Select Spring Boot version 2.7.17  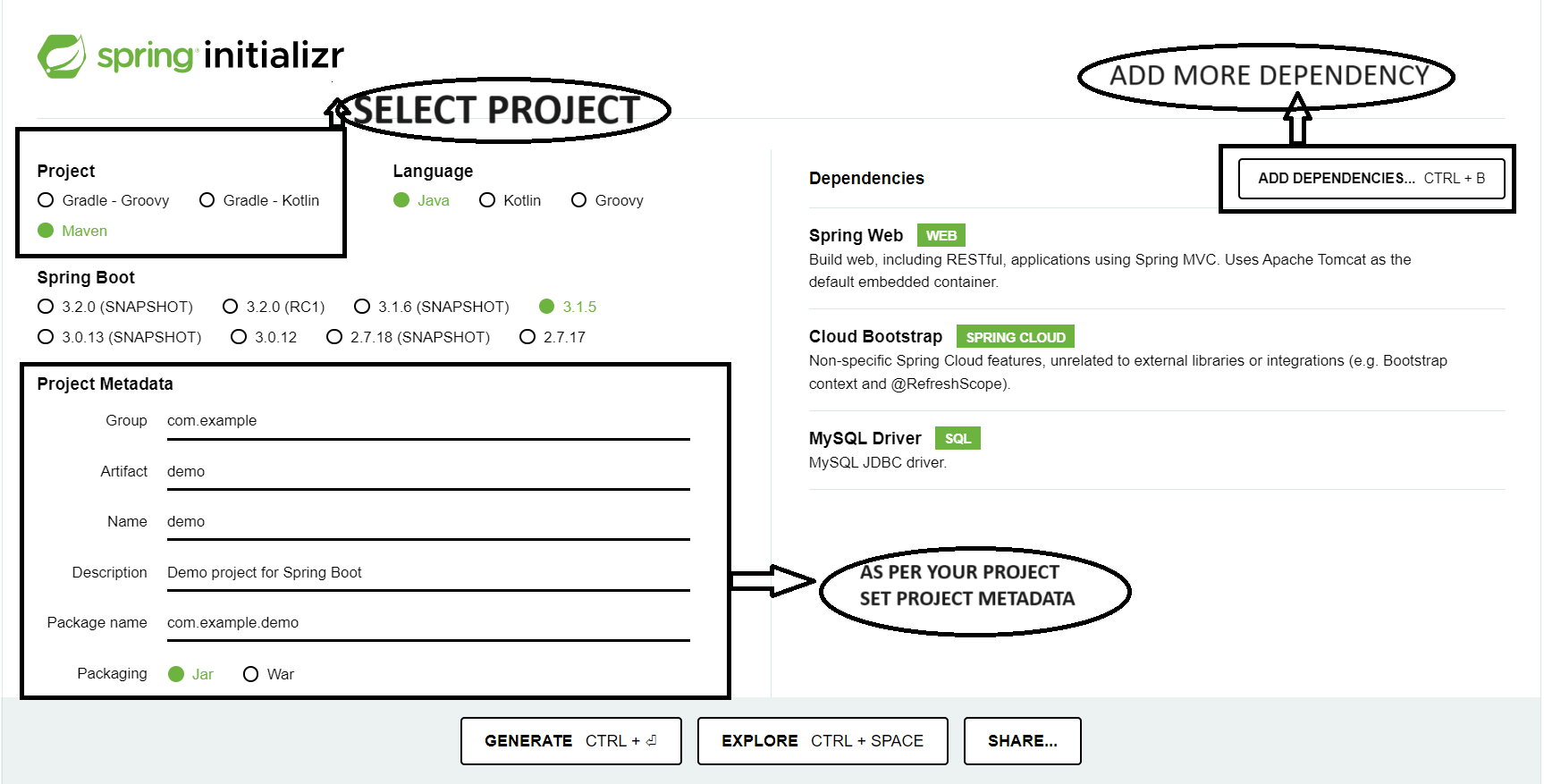(x=527, y=337)
